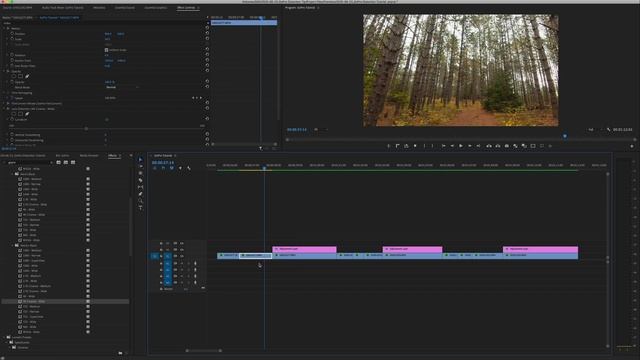Viewport: 640px width, 360px height.
Task: Open Program monitor wrench settings
Action: click(608, 130)
